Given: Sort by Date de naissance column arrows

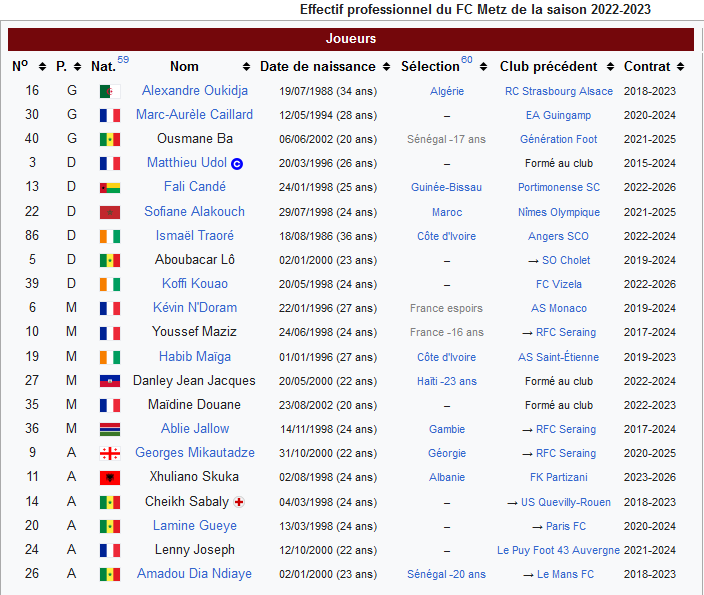Looking at the screenshot, I should (387, 67).
